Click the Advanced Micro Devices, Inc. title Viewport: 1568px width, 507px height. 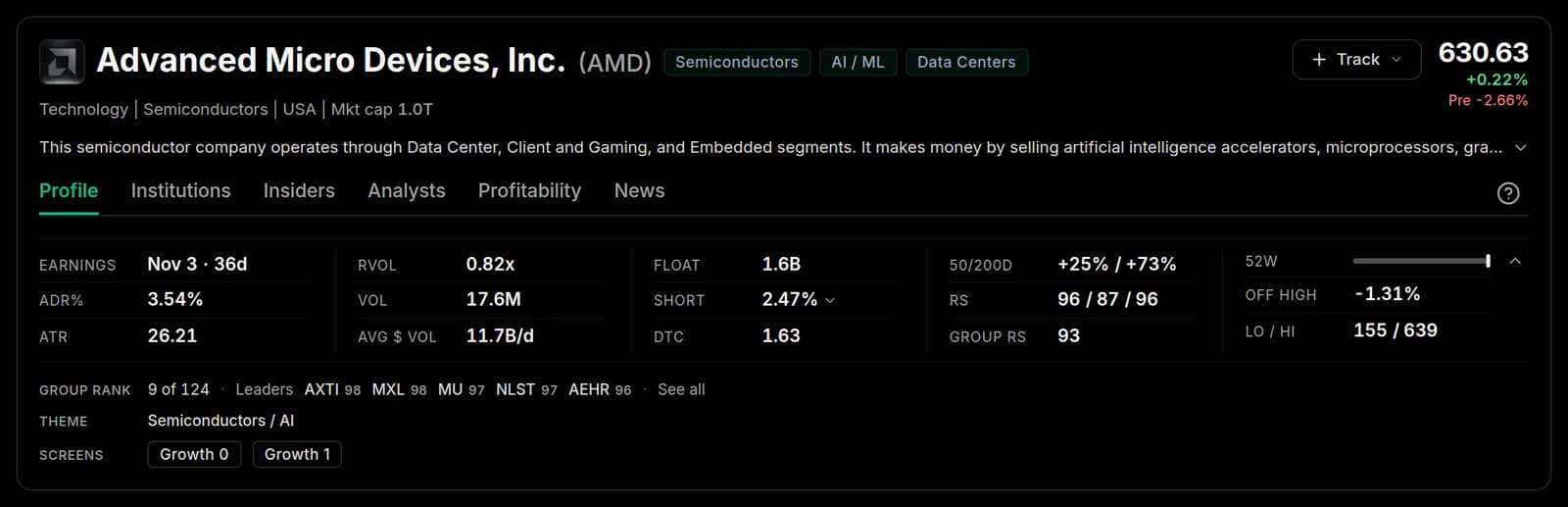click(330, 60)
